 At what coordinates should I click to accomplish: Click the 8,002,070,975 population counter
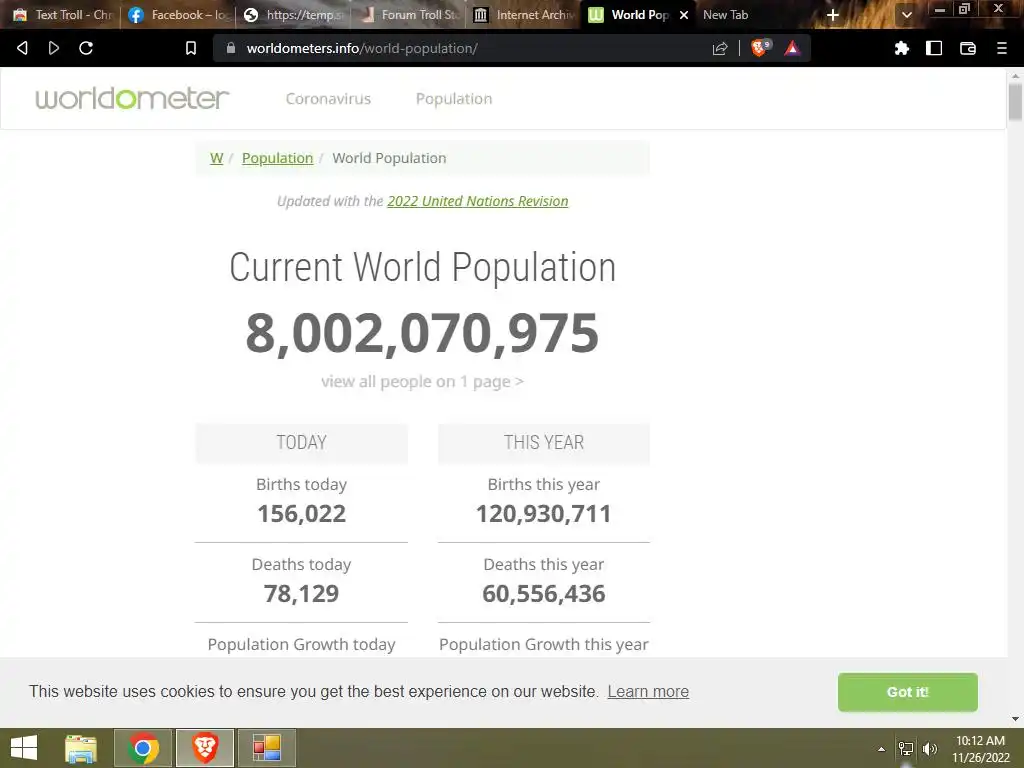[422, 333]
